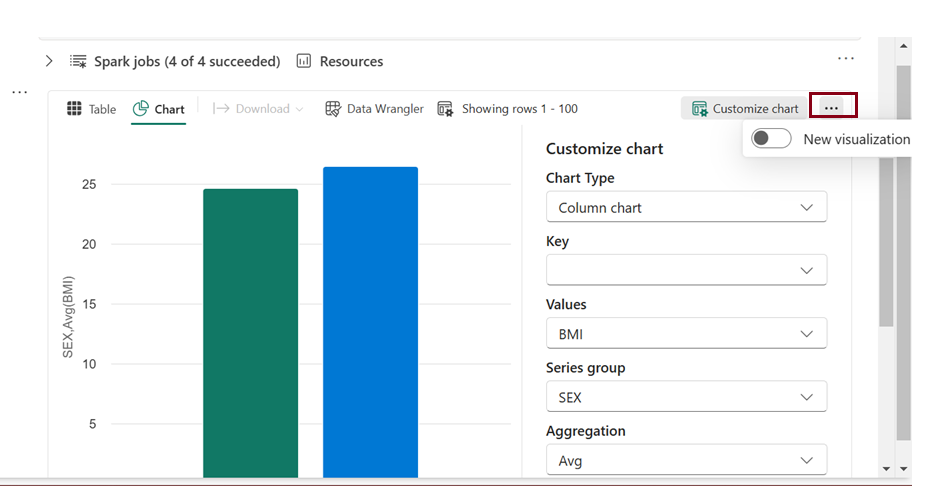The width and height of the screenshot is (930, 486).
Task: Open the Aggregation dropdown showing Avg
Action: click(x=686, y=460)
